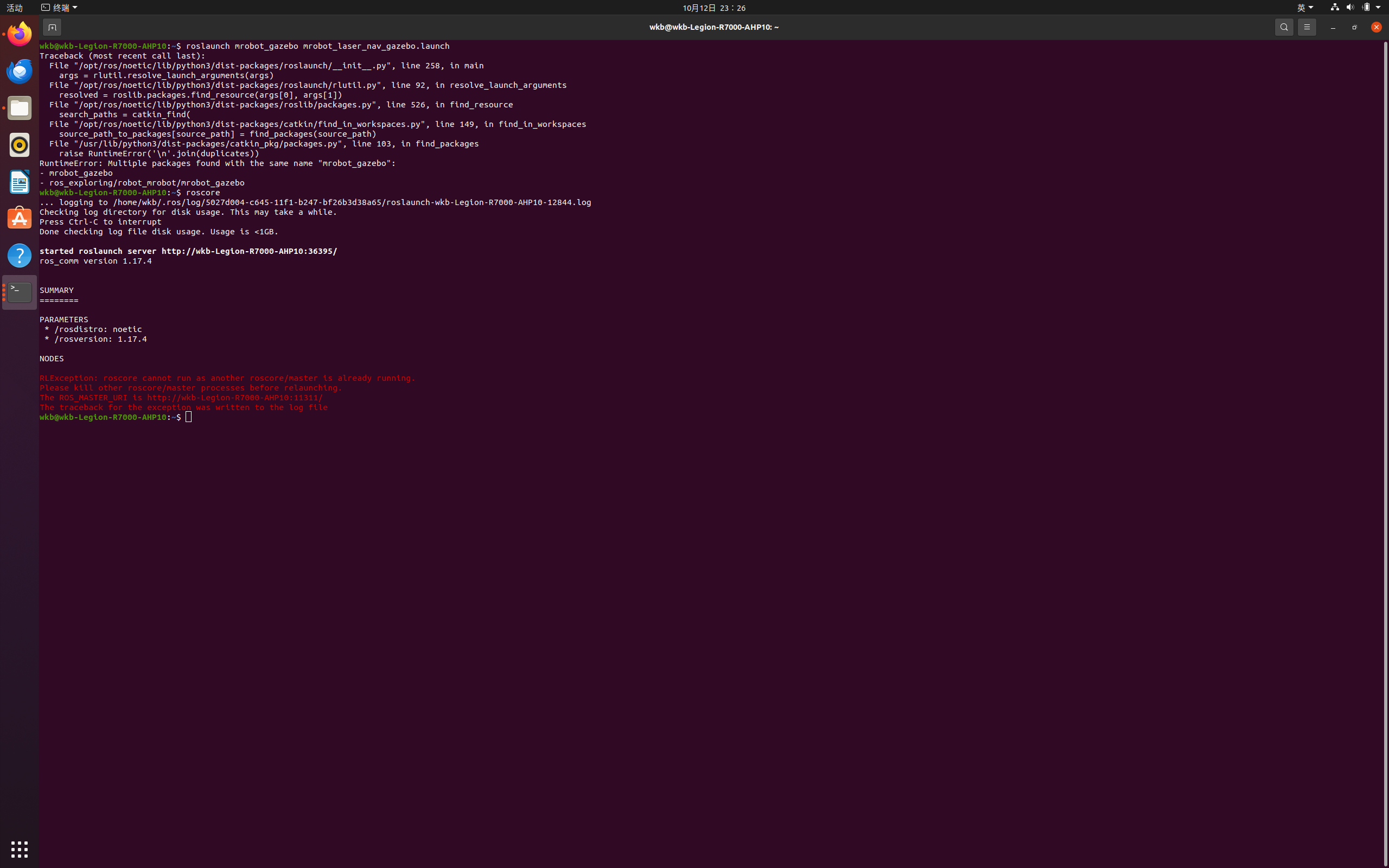This screenshot has height=868, width=1389.
Task: Close the terminal window
Action: click(x=1377, y=27)
